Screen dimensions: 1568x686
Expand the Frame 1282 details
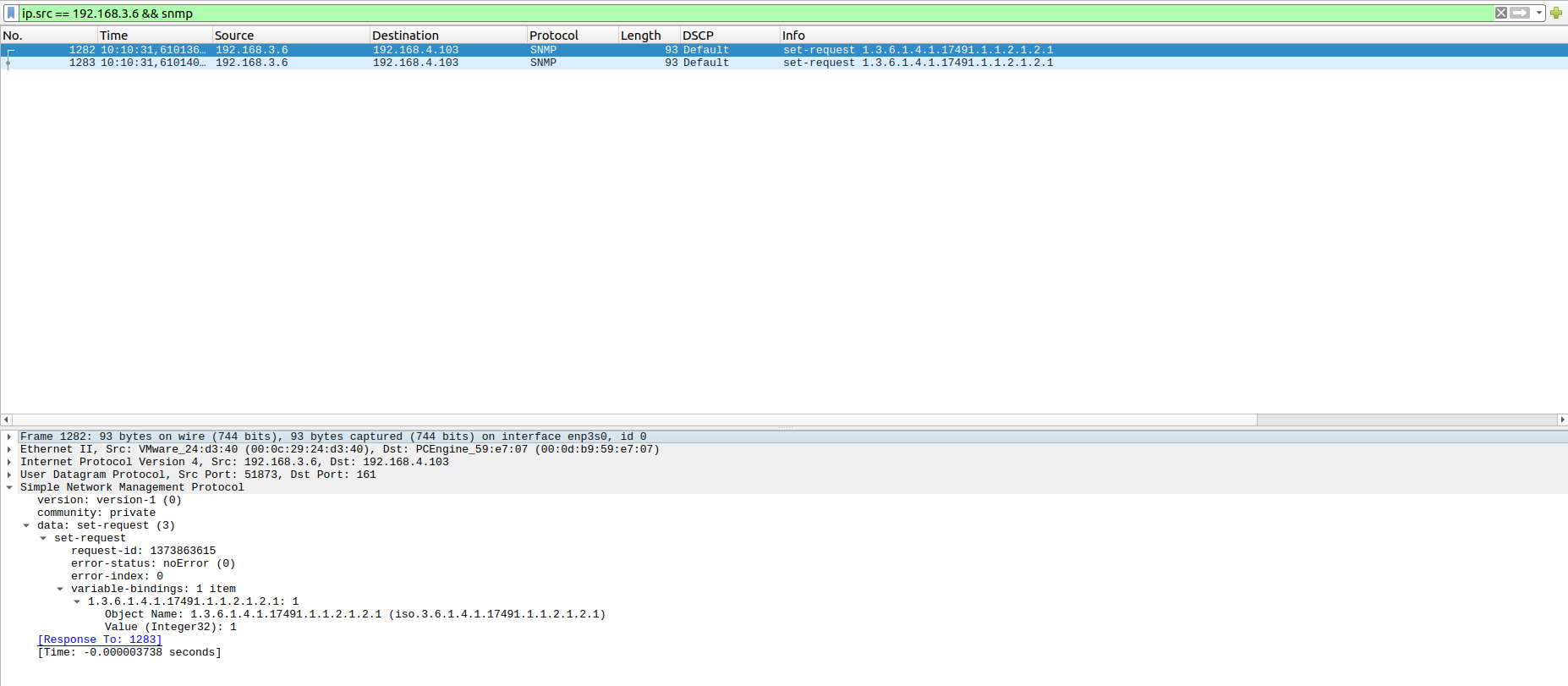pos(9,436)
